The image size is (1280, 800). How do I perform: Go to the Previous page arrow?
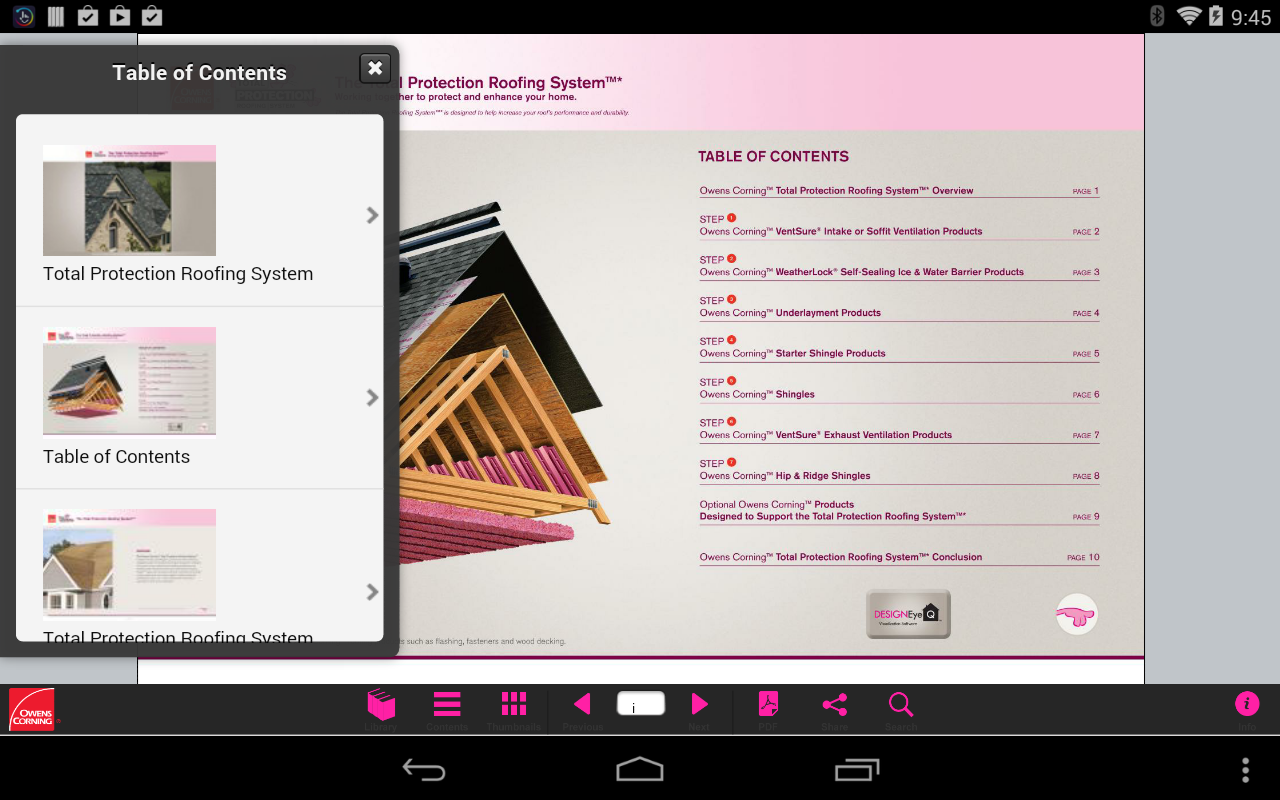(x=582, y=704)
